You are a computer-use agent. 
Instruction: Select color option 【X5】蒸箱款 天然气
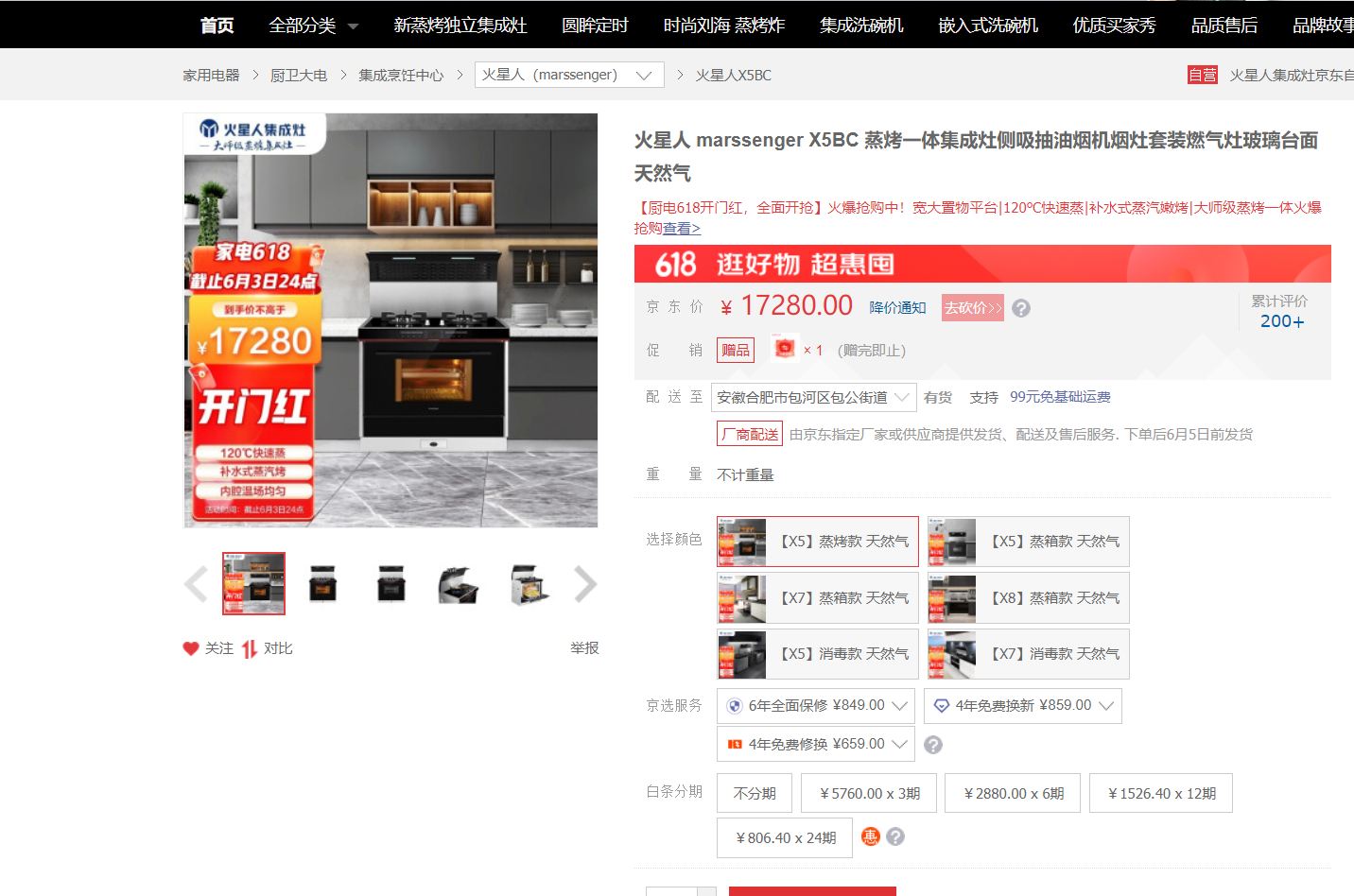(x=1029, y=542)
